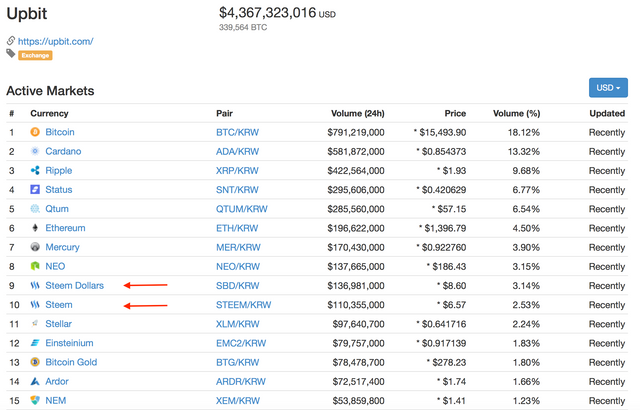Open the MER/KRW pair link
640x410 pixels.
pos(238,247)
